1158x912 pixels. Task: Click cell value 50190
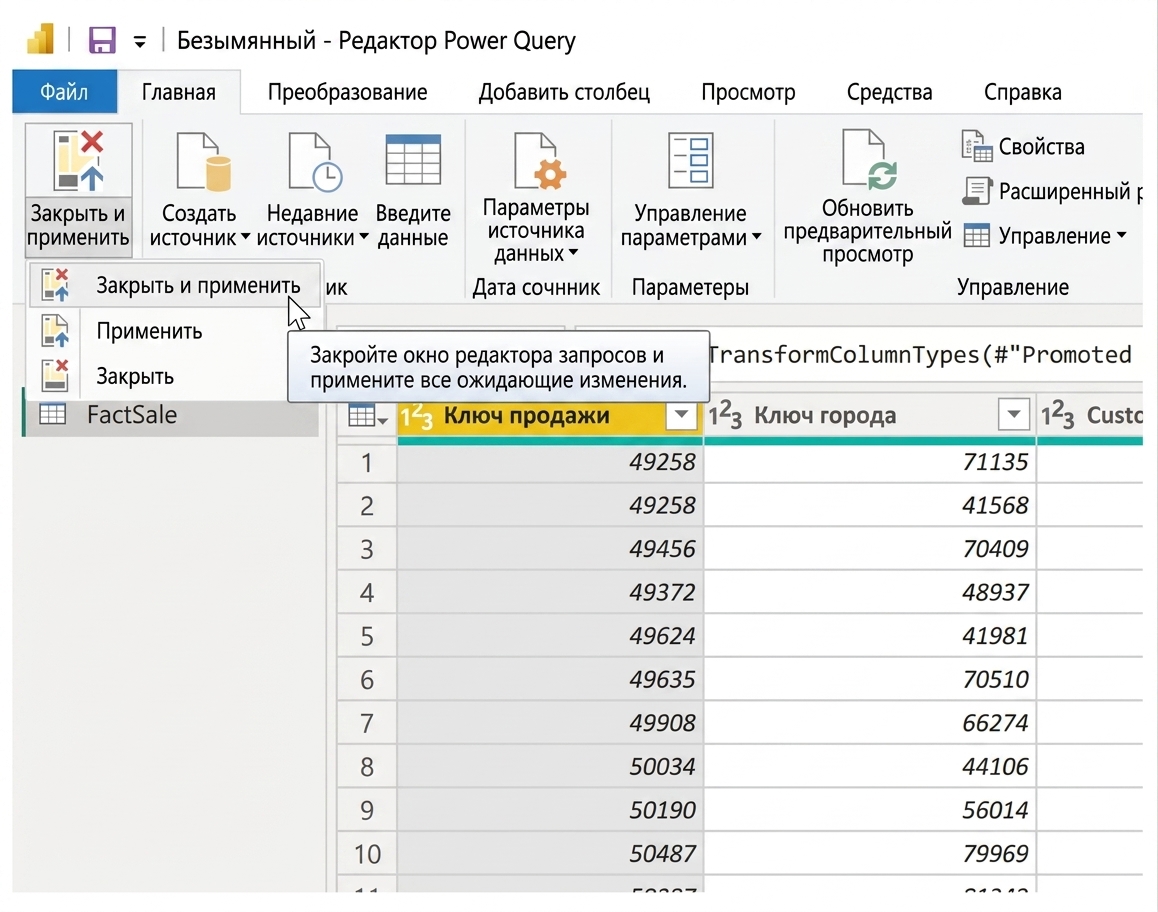[x=662, y=810]
